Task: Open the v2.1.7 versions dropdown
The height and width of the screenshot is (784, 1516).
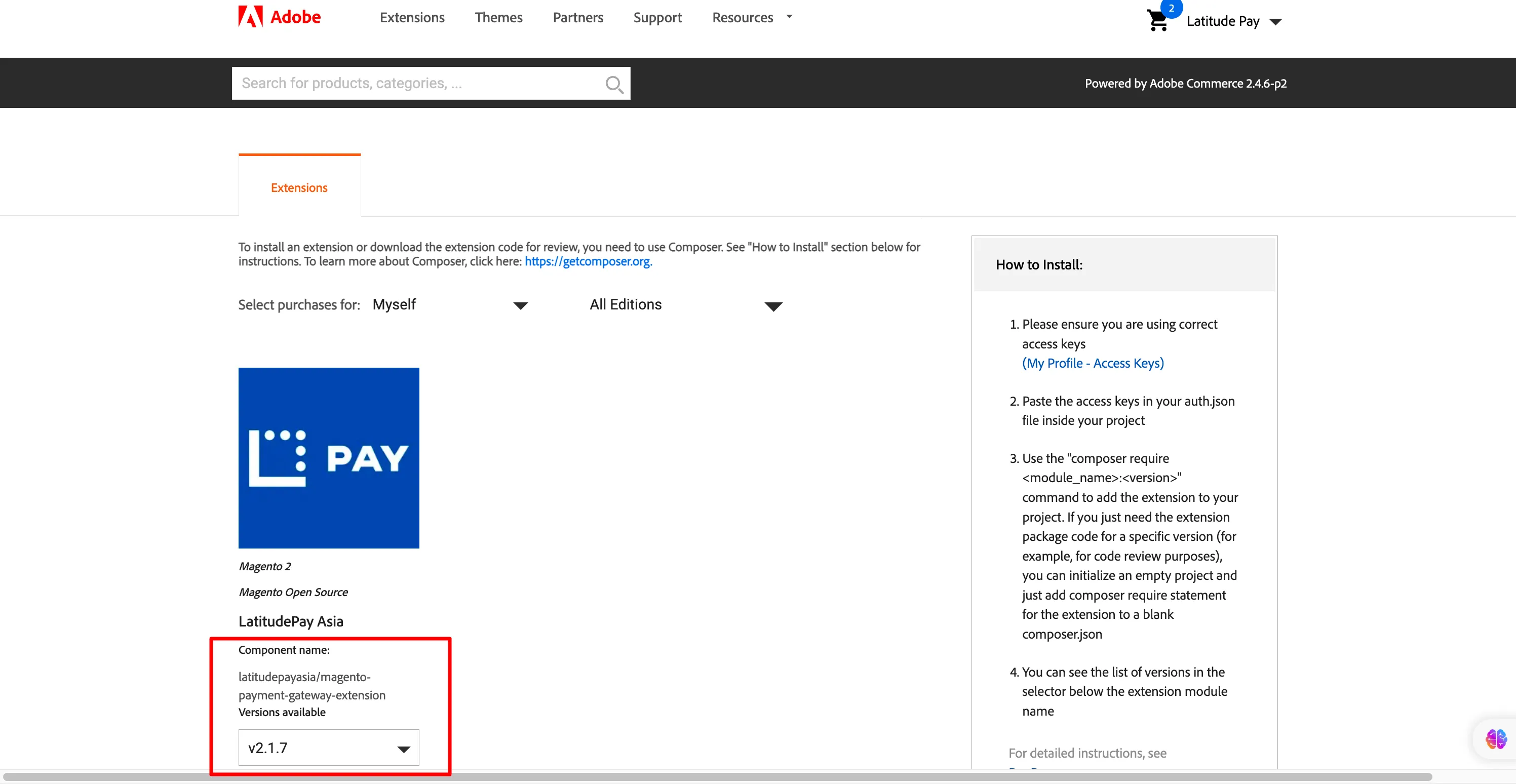Action: point(328,748)
